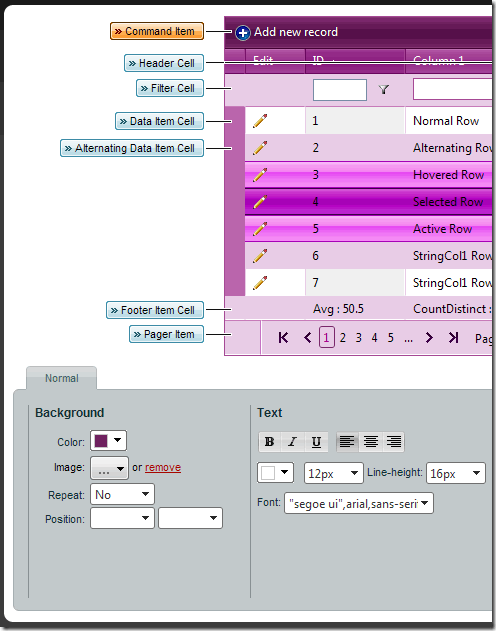Click the Selected Row cell text
Viewport: 496px width, 631px height.
(x=448, y=202)
